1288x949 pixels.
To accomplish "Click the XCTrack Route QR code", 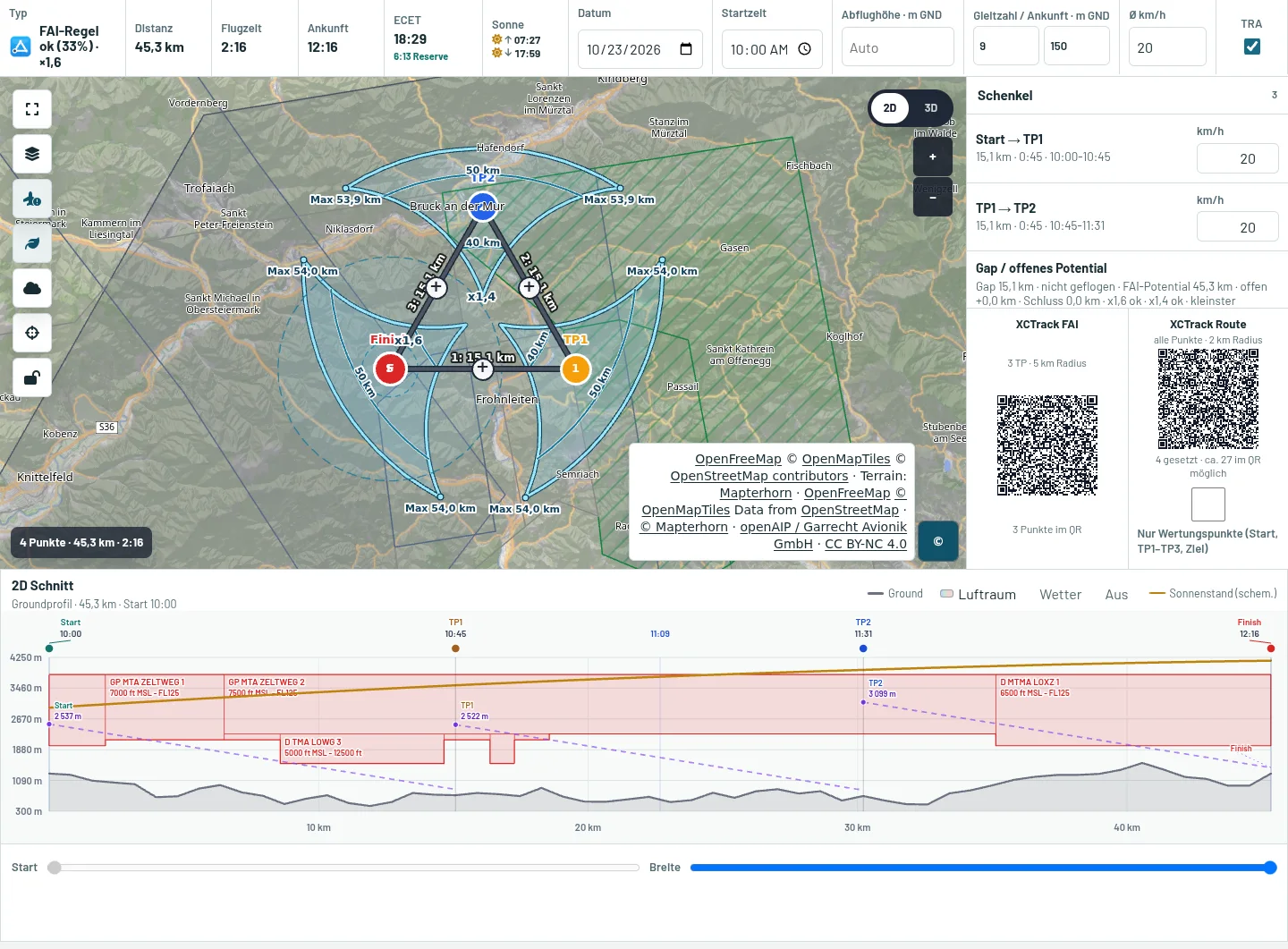I will coord(1208,399).
